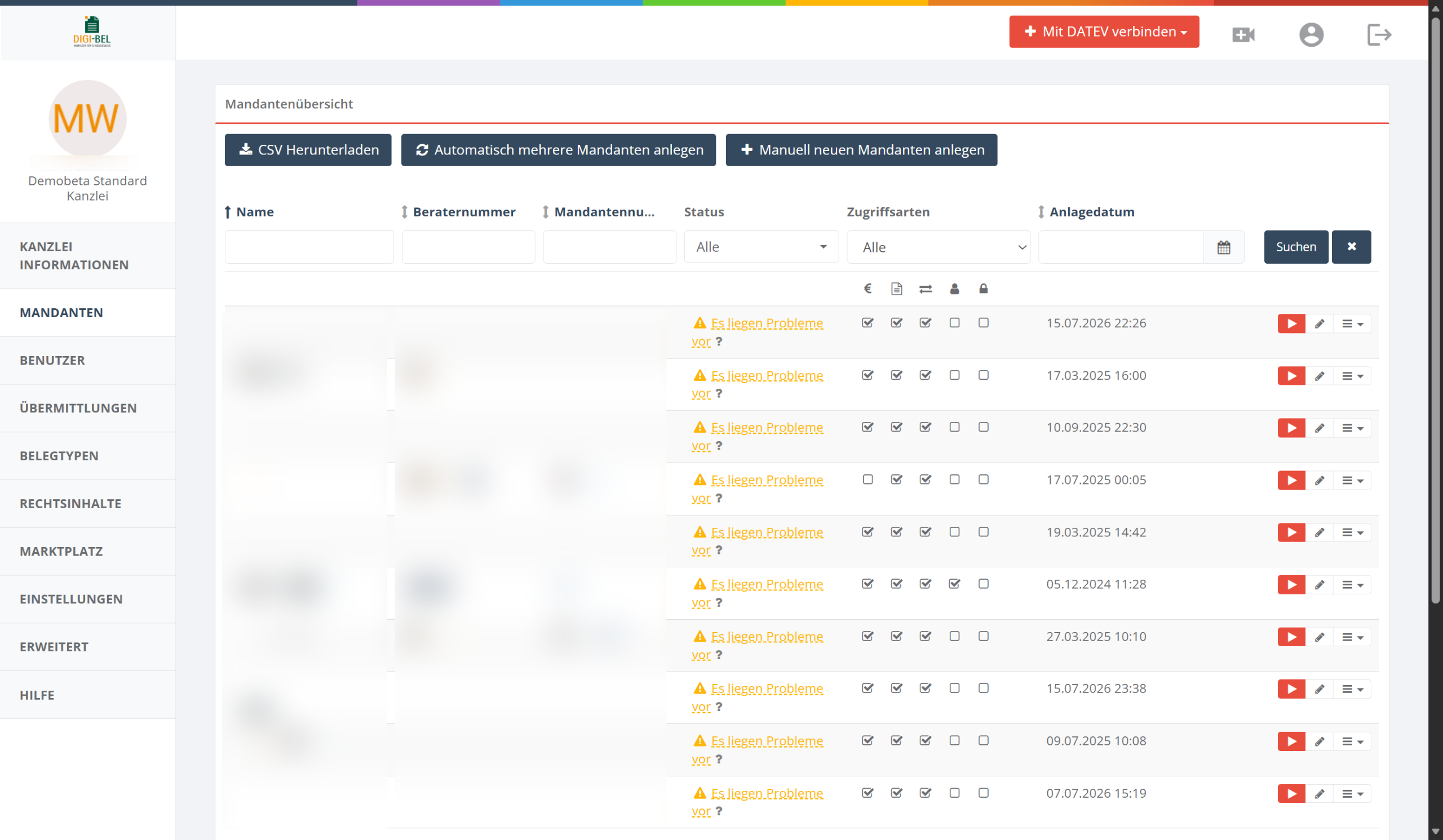Toggle lock checkbox in row 15.07.2026 22:26
Viewport: 1443px width, 840px height.
(983, 323)
